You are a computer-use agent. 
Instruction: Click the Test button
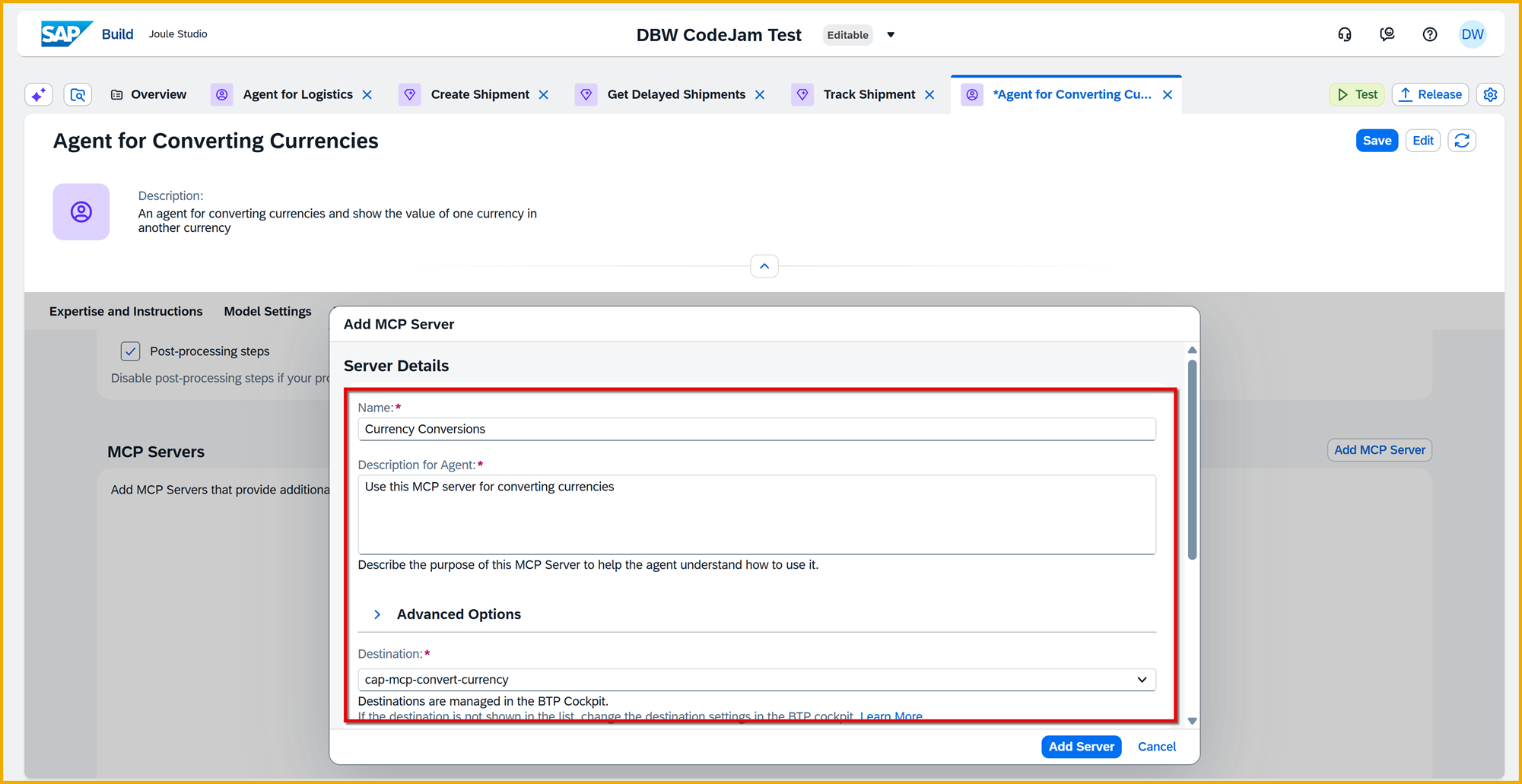click(x=1357, y=94)
